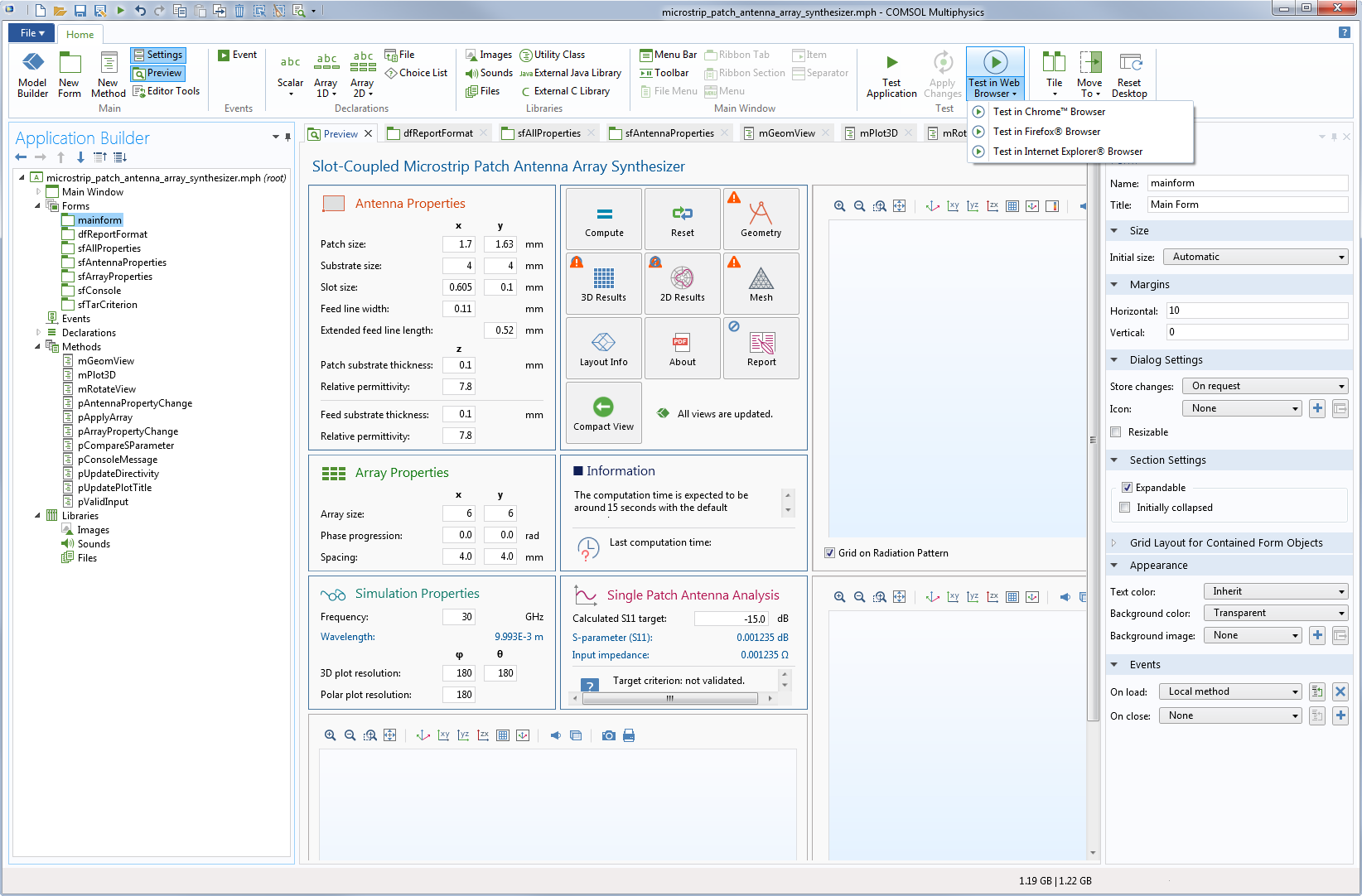Open the Layout Info button
The width and height of the screenshot is (1362, 896).
click(x=604, y=349)
